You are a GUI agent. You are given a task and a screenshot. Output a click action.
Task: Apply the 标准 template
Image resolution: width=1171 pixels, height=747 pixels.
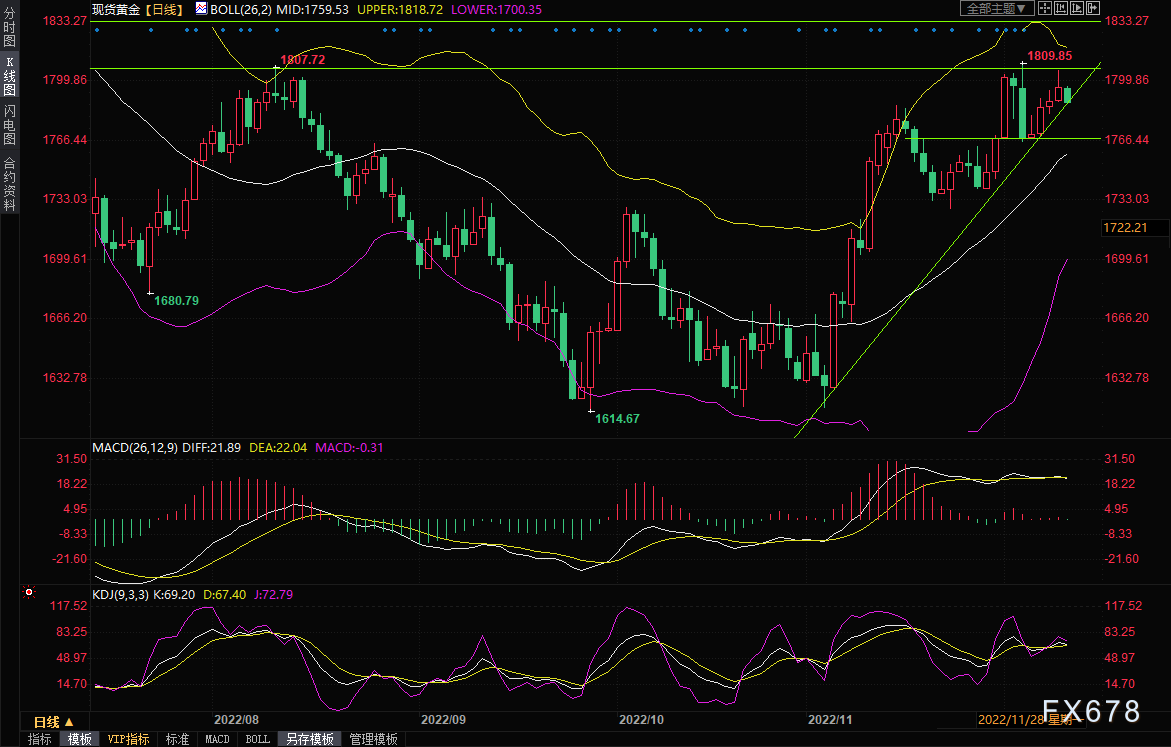point(177,739)
